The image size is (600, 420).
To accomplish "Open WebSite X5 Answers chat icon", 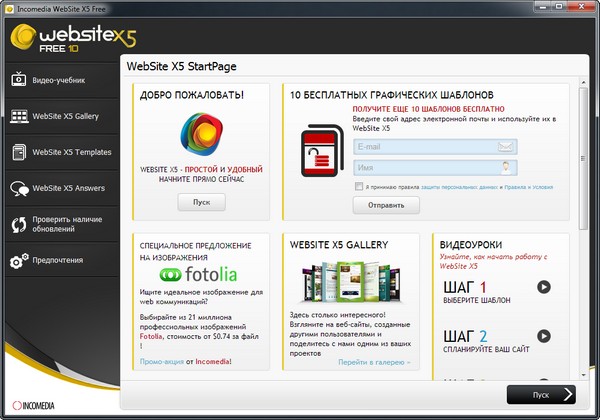I will click(18, 188).
